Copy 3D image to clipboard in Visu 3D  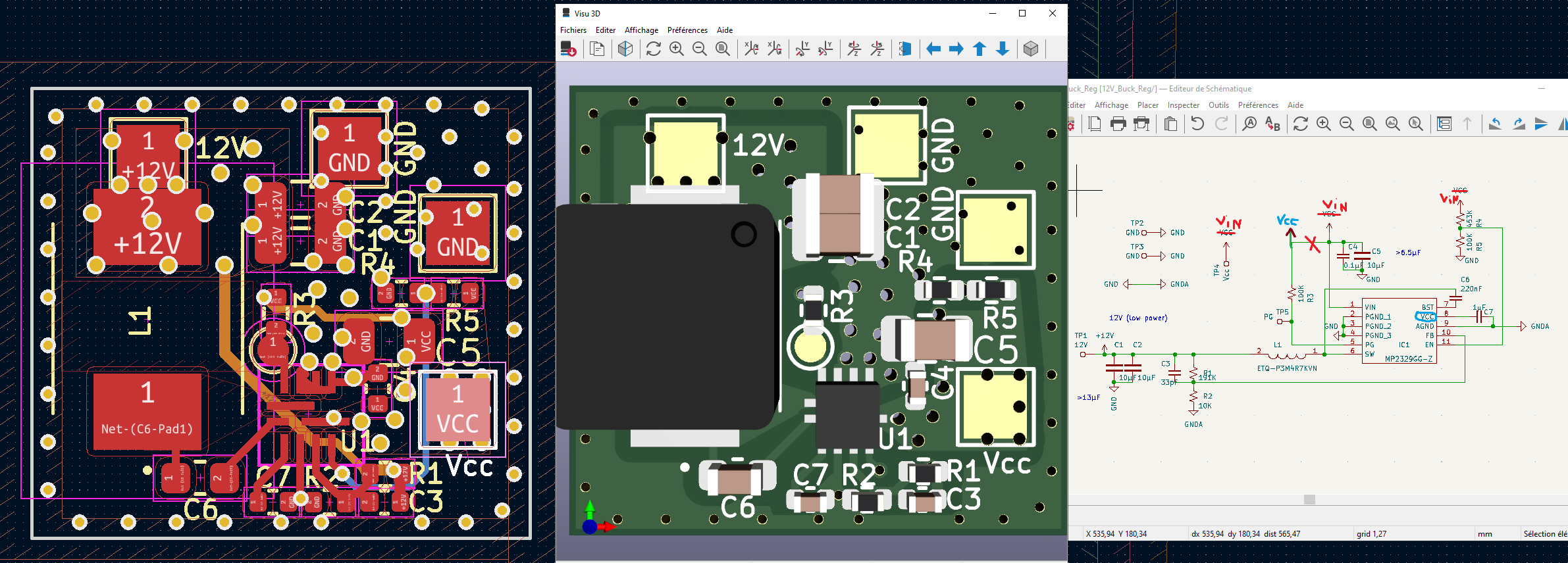click(x=597, y=49)
